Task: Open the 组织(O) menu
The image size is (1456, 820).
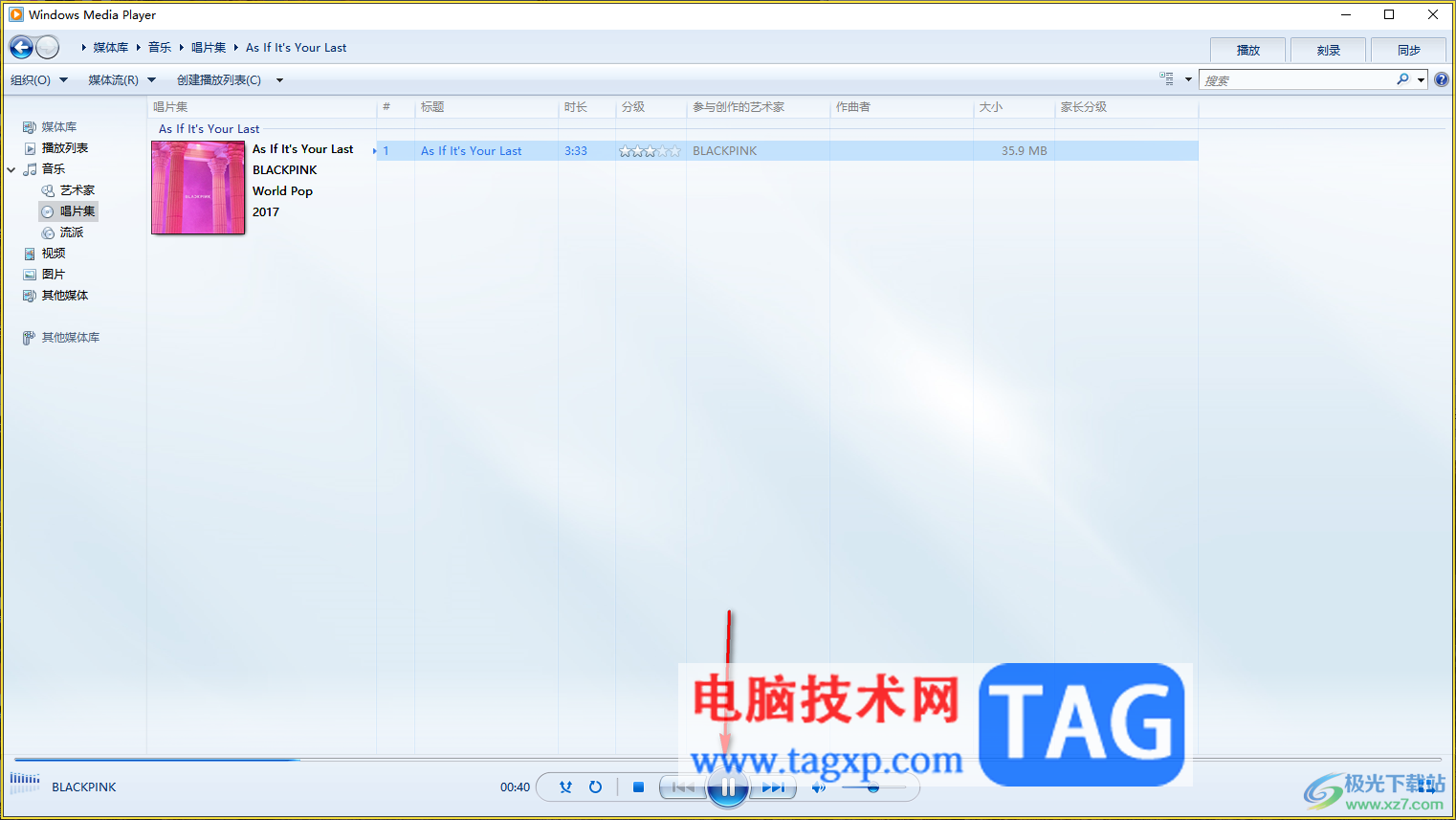Action: (38, 79)
